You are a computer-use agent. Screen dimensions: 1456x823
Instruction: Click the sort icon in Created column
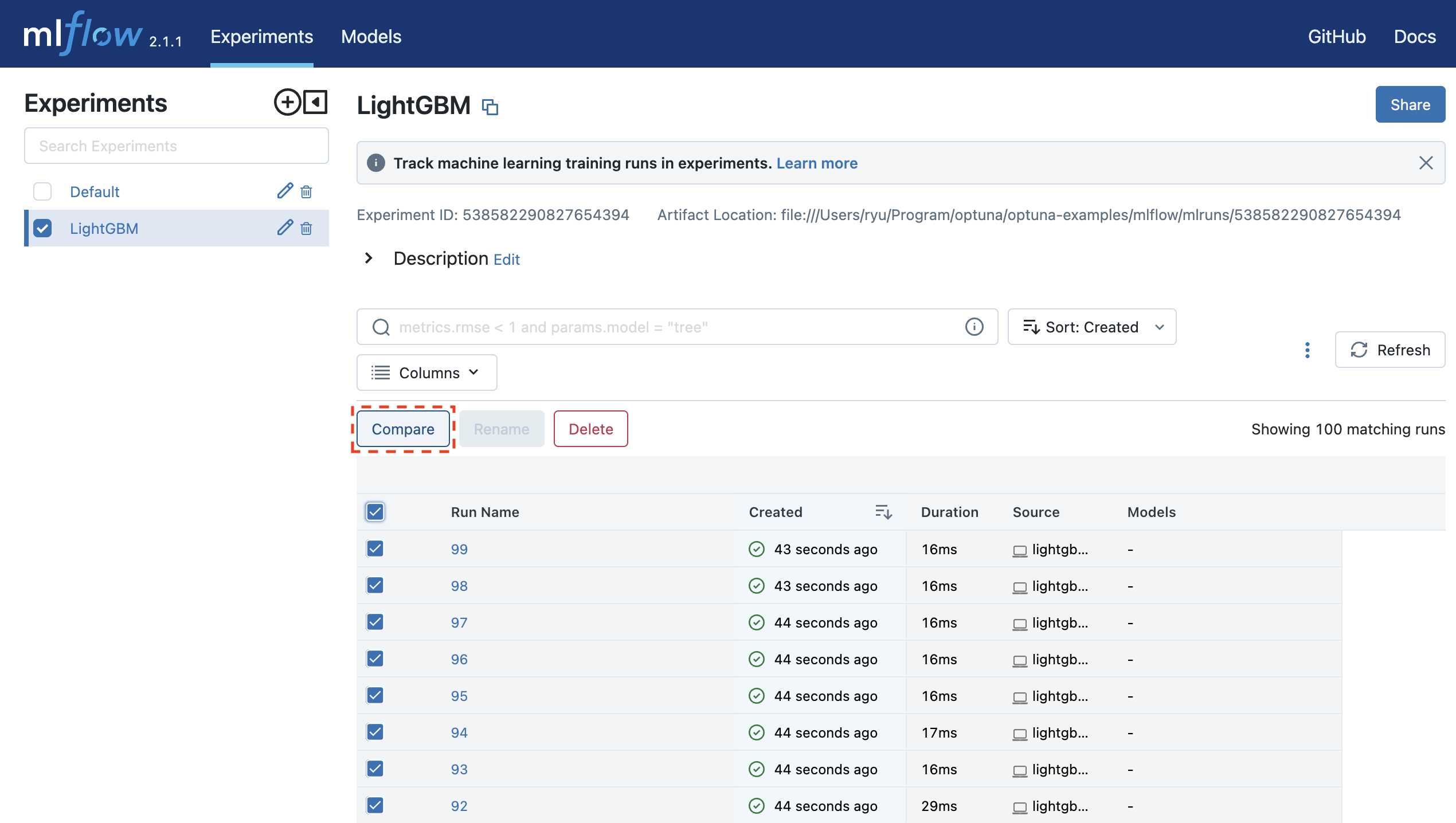[883, 512]
